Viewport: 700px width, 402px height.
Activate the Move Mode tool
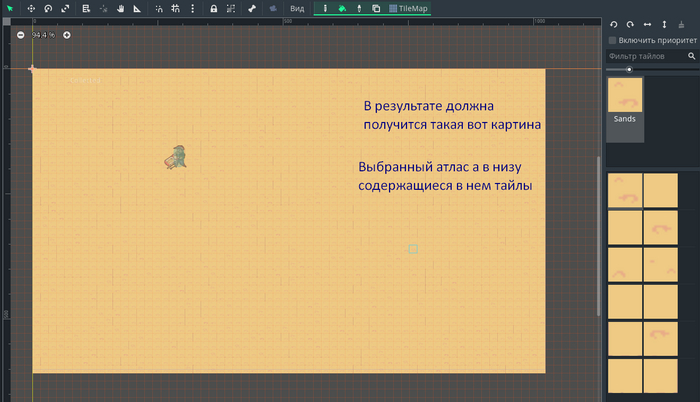(x=31, y=8)
